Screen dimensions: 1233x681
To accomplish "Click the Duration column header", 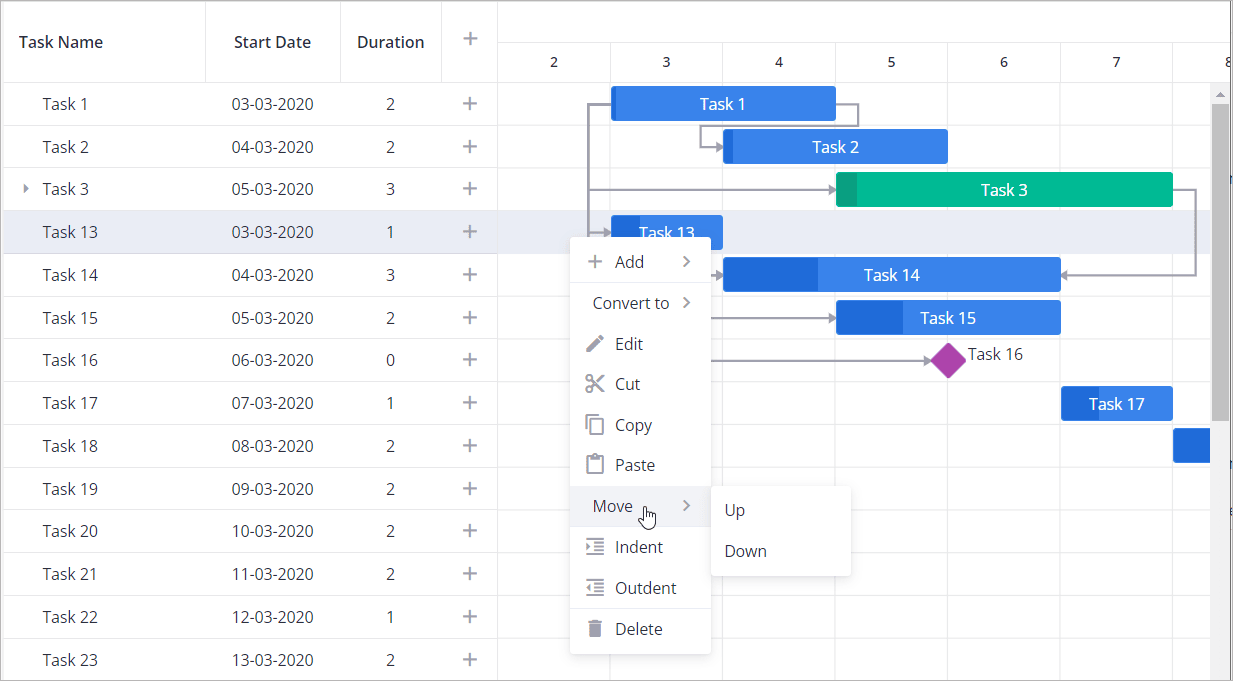I will pyautogui.click(x=390, y=42).
